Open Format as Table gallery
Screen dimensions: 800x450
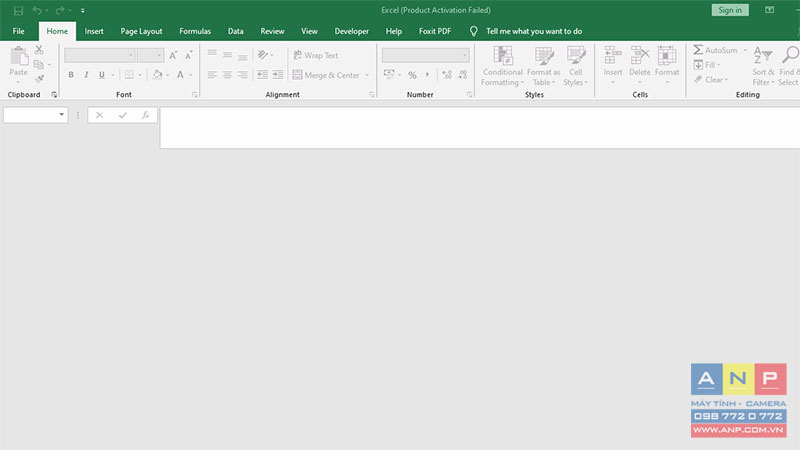(543, 66)
